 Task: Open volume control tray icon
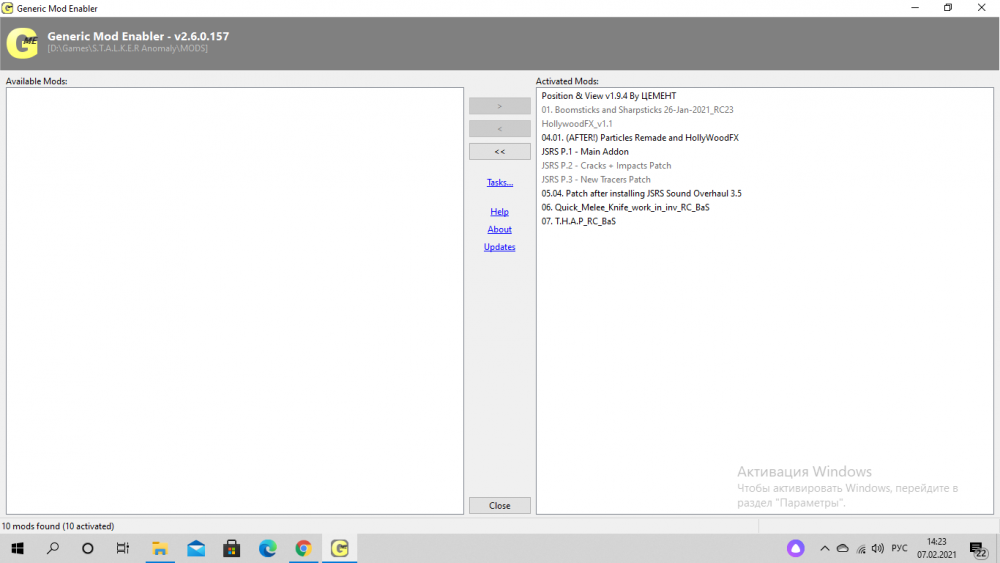pyautogui.click(x=878, y=548)
